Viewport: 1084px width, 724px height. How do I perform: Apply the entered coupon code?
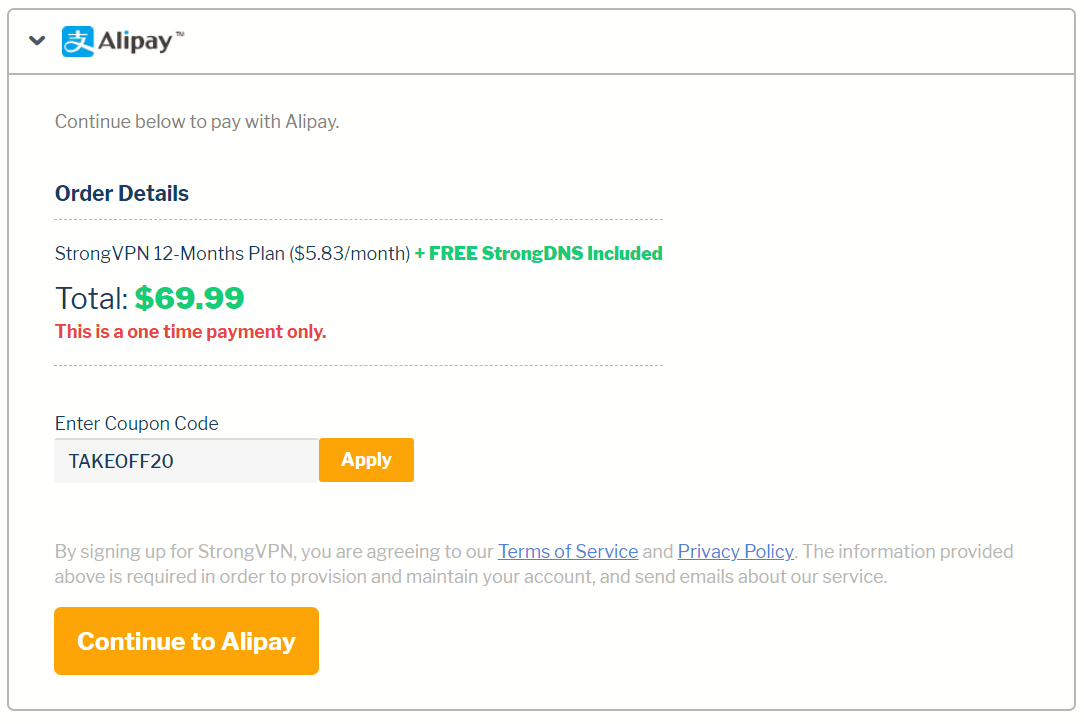(x=366, y=460)
